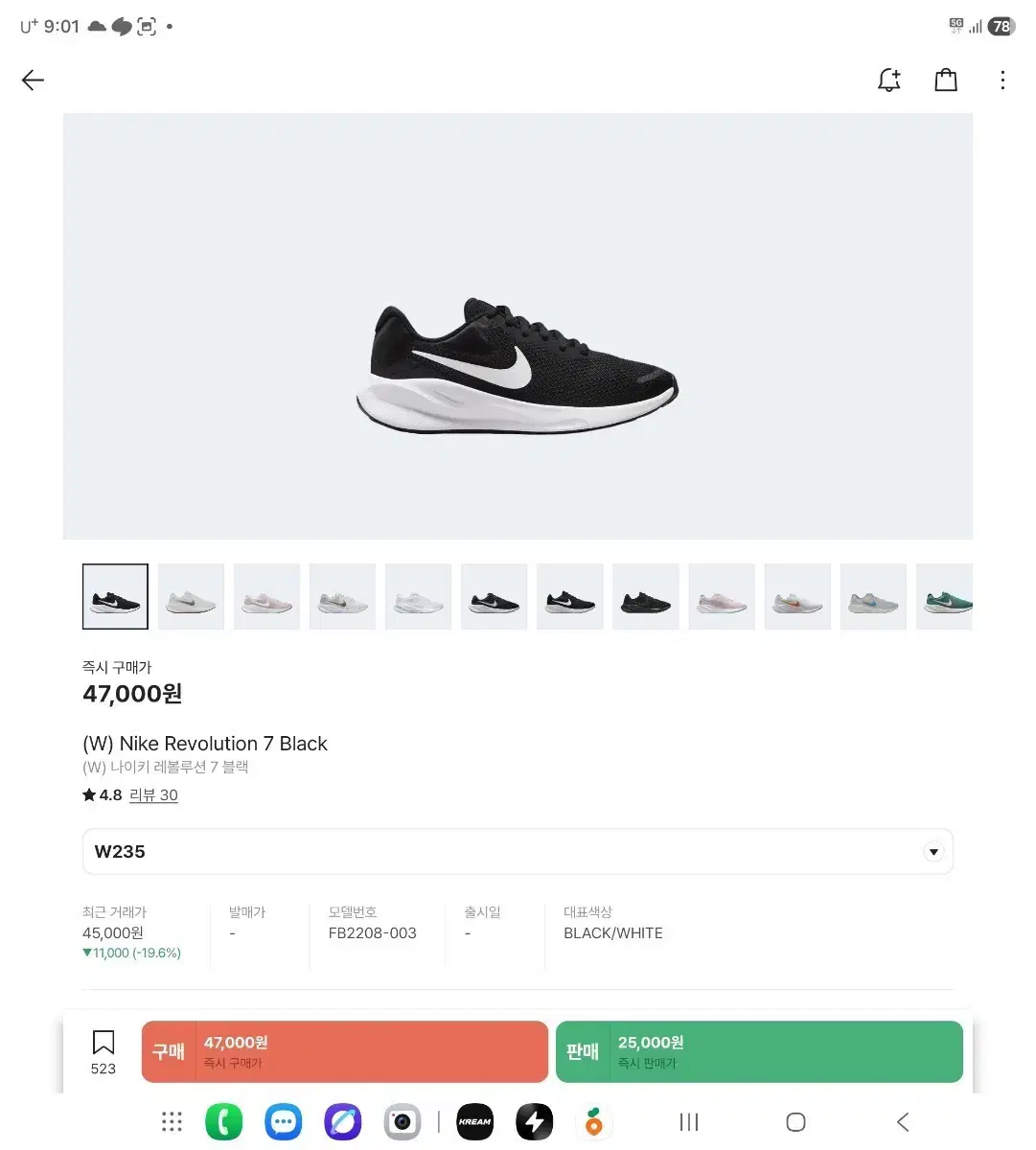Open the size dropdown chevron
The width and height of the screenshot is (1036, 1150).
[932, 851]
